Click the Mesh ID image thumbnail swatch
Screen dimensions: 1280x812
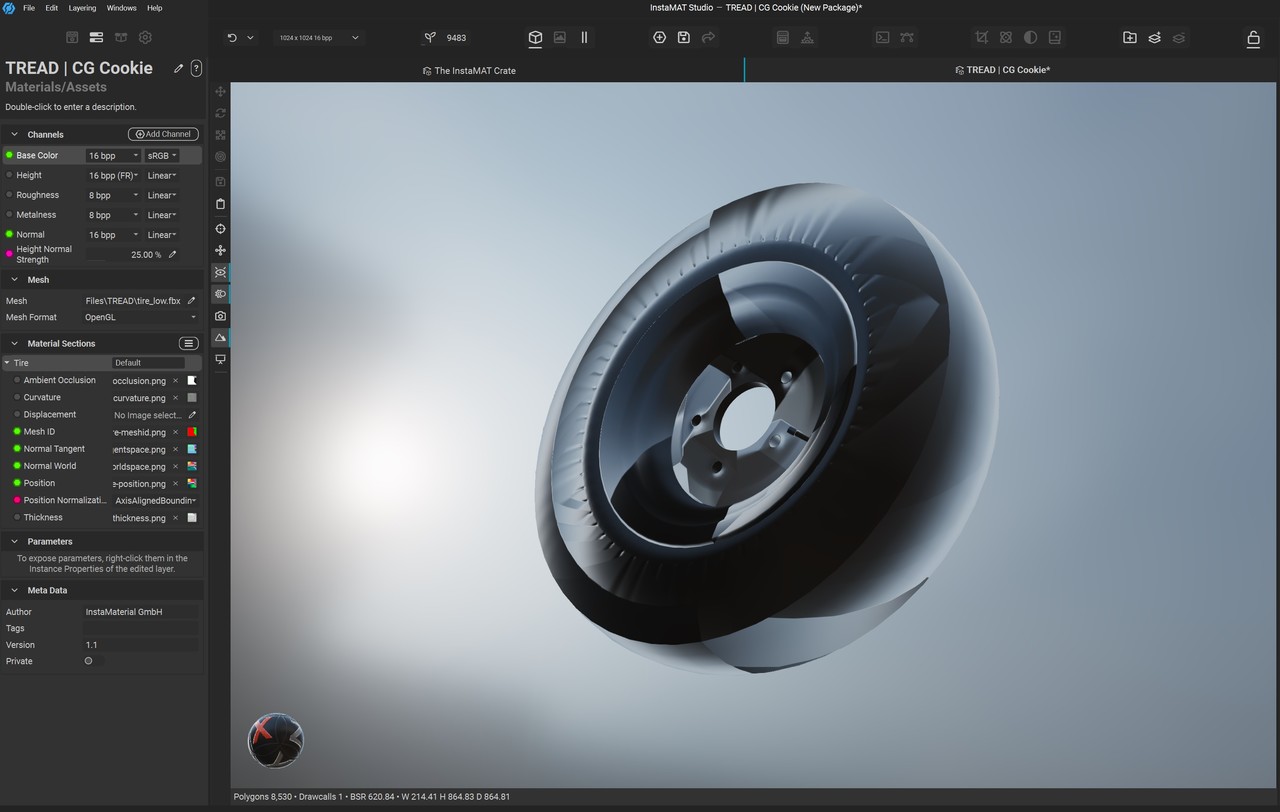pos(192,432)
